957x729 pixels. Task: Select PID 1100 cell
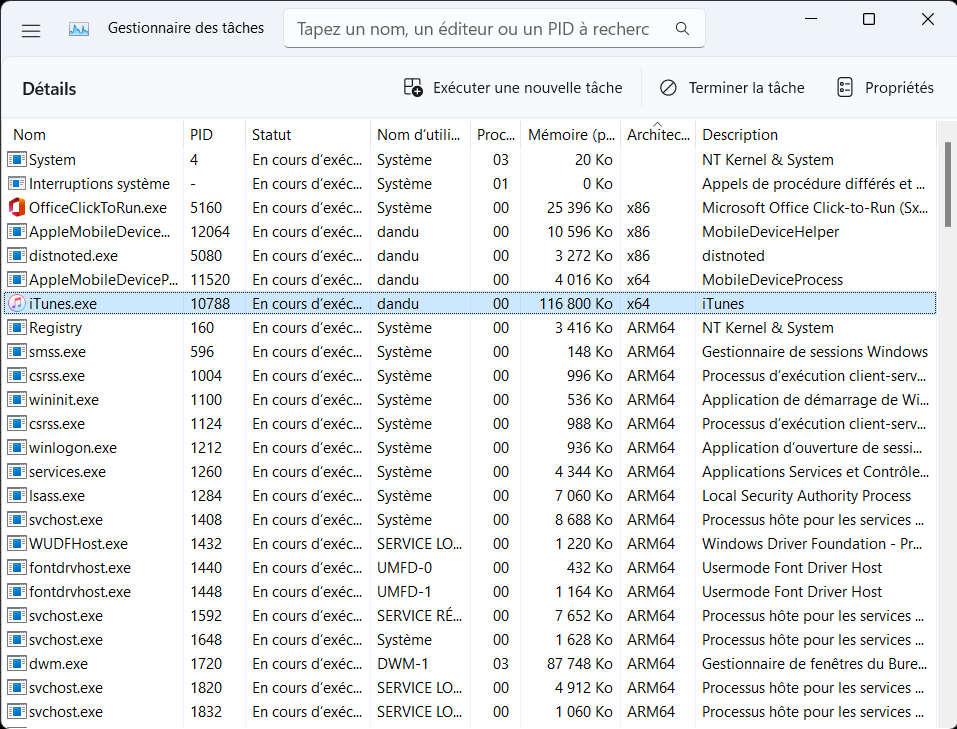coord(206,400)
